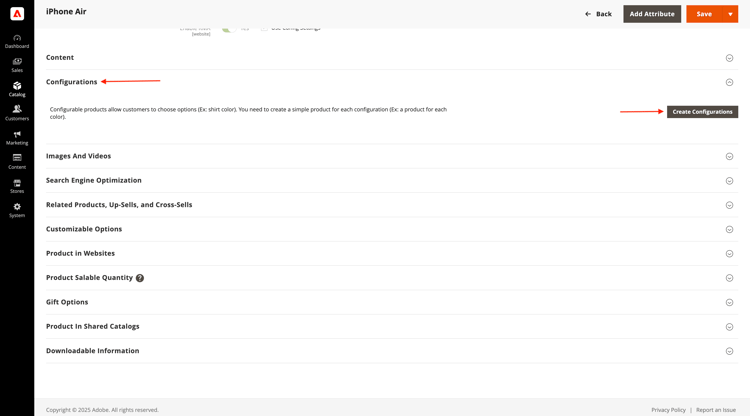Image resolution: width=750 pixels, height=416 pixels.
Task: Click Product in Websites title
Action: 80,253
